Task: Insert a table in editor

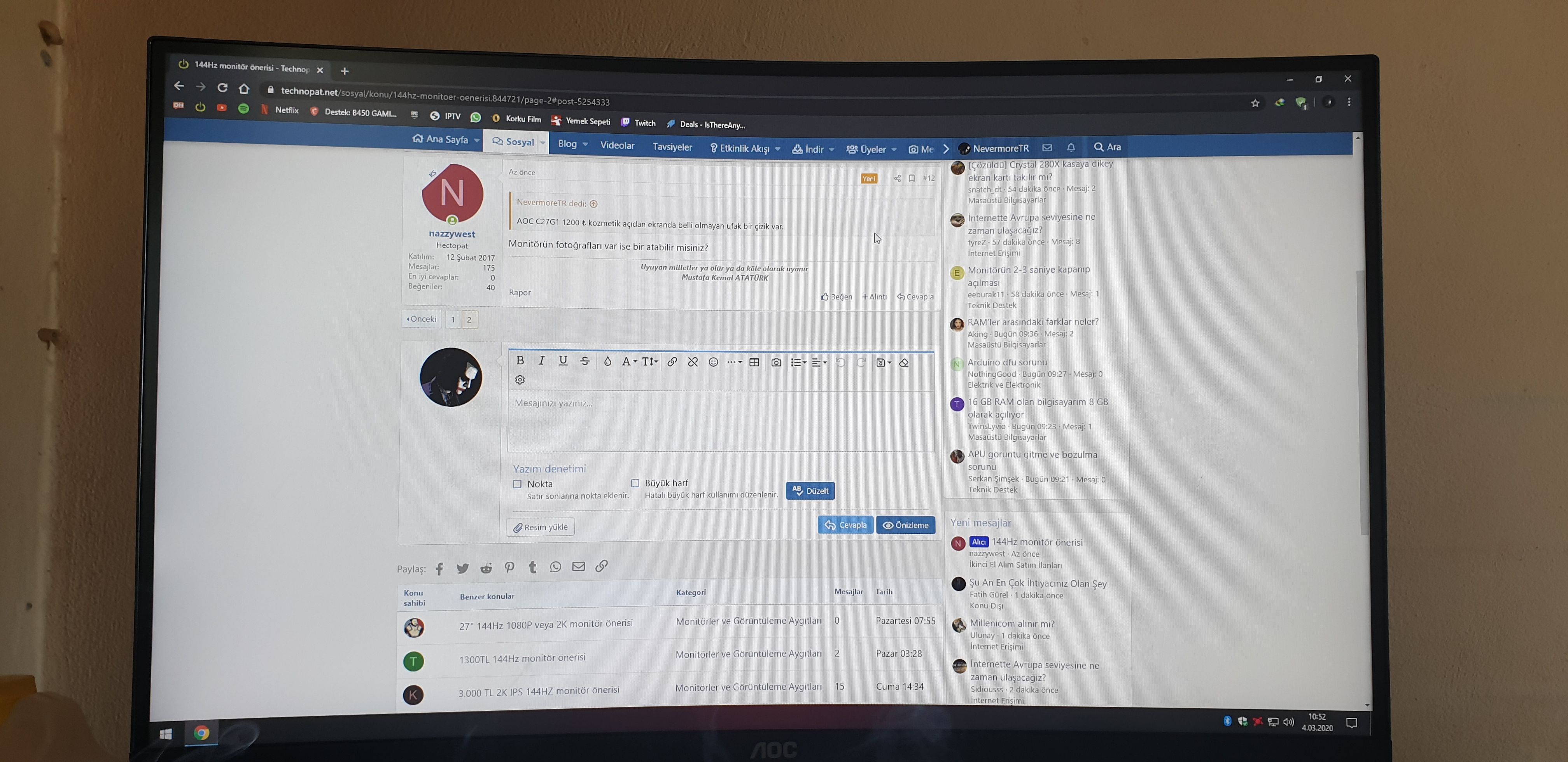Action: pos(754,362)
